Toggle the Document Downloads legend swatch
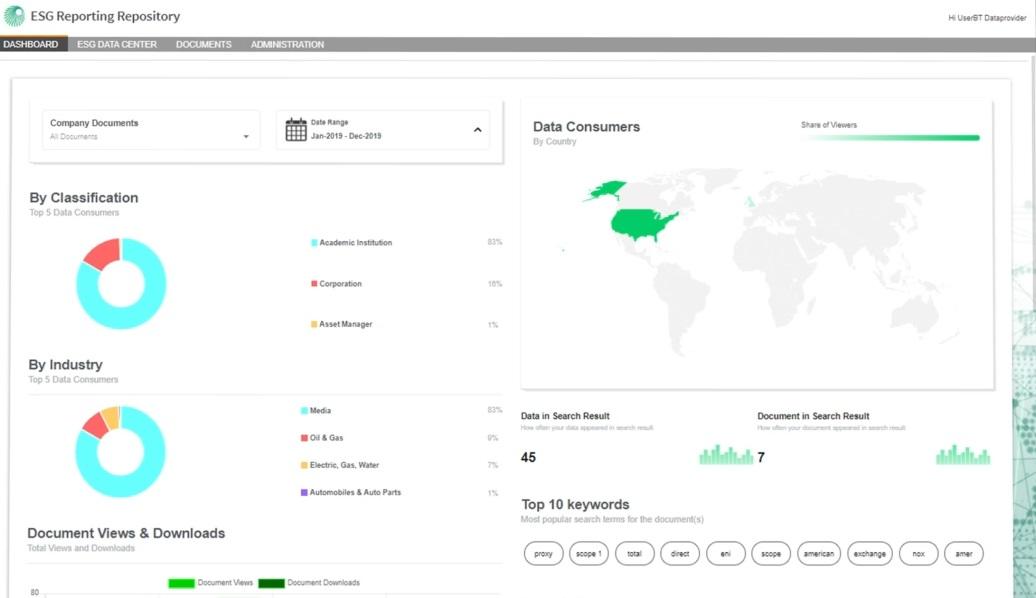 pyautogui.click(x=271, y=583)
